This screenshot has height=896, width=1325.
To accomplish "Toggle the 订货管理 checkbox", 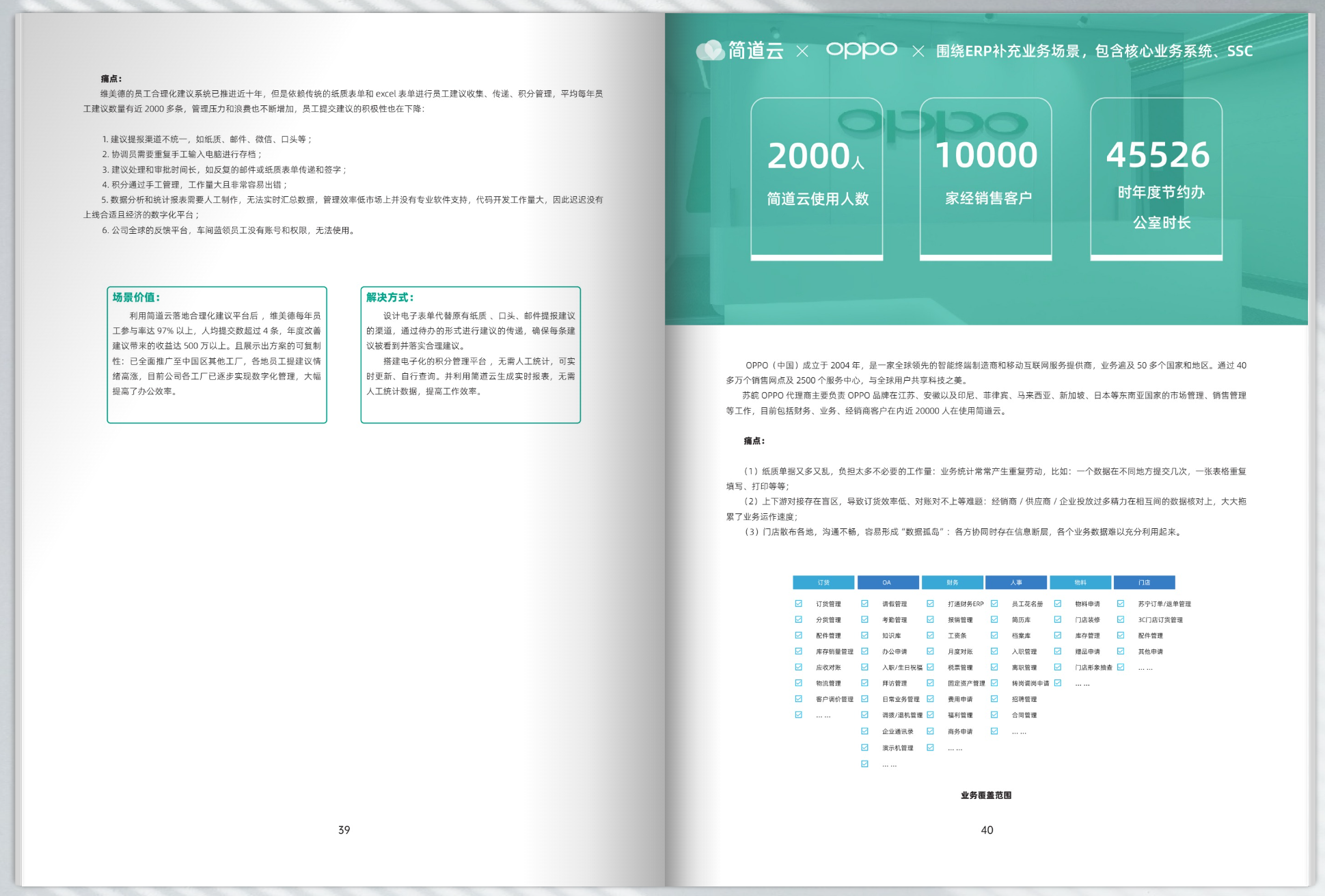I will (x=798, y=603).
